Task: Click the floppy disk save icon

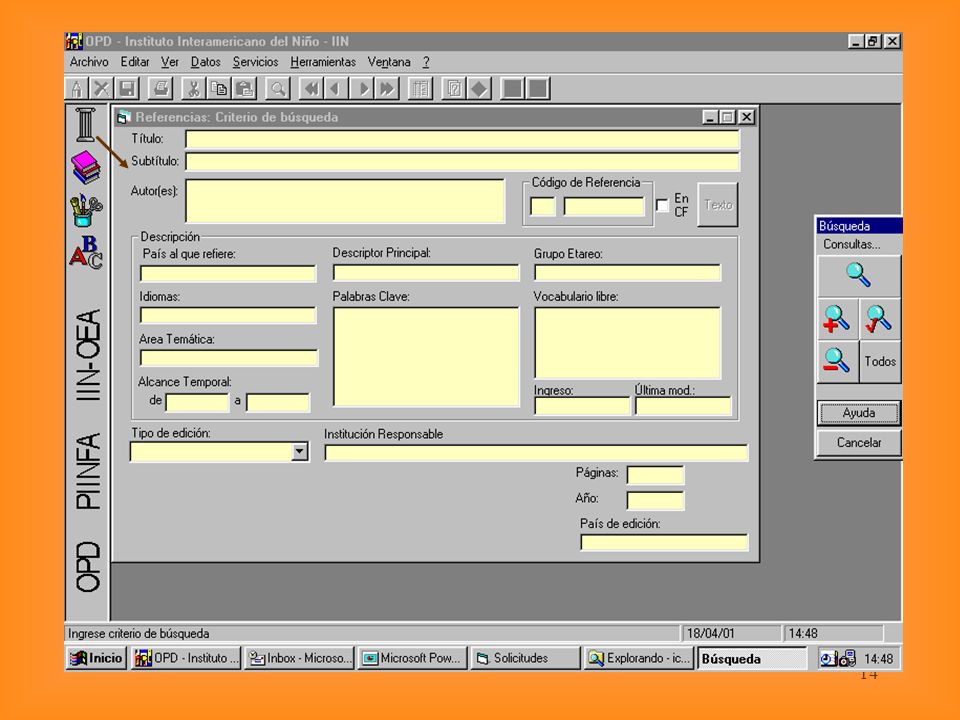Action: pos(127,89)
